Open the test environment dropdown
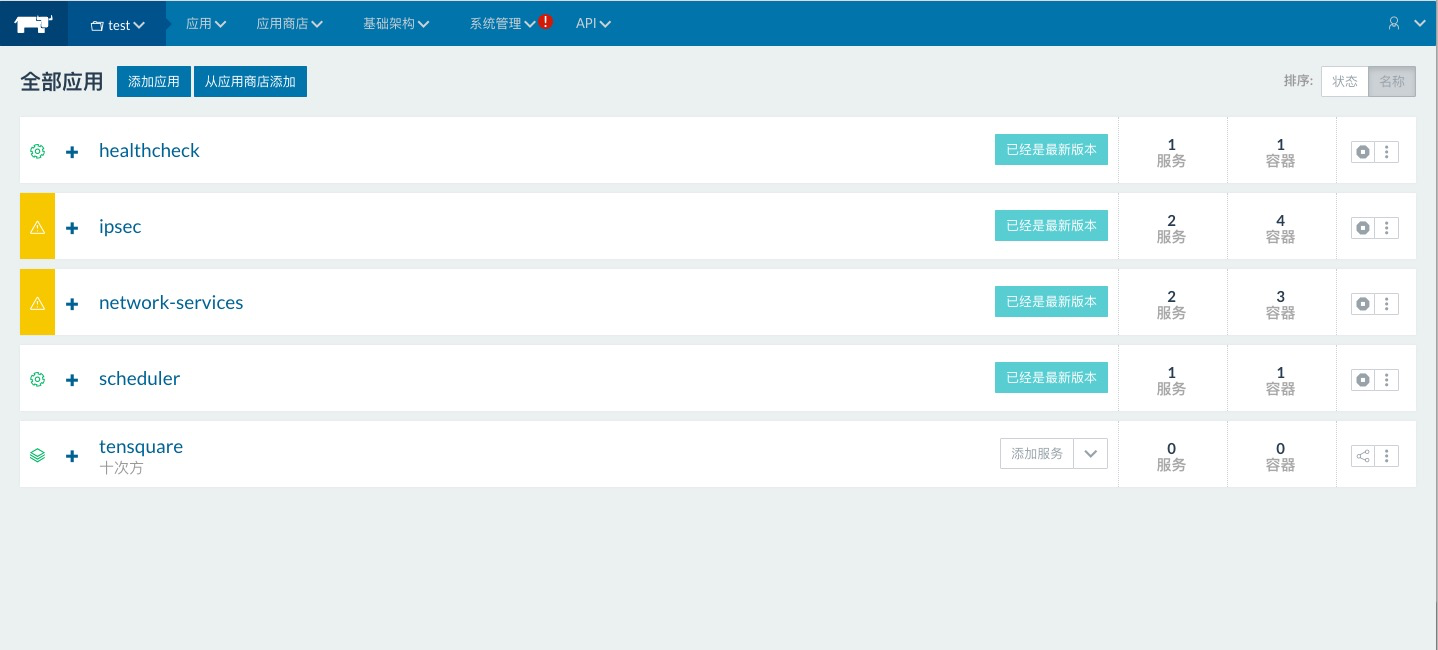The width and height of the screenshot is (1438, 650). pyautogui.click(x=118, y=25)
